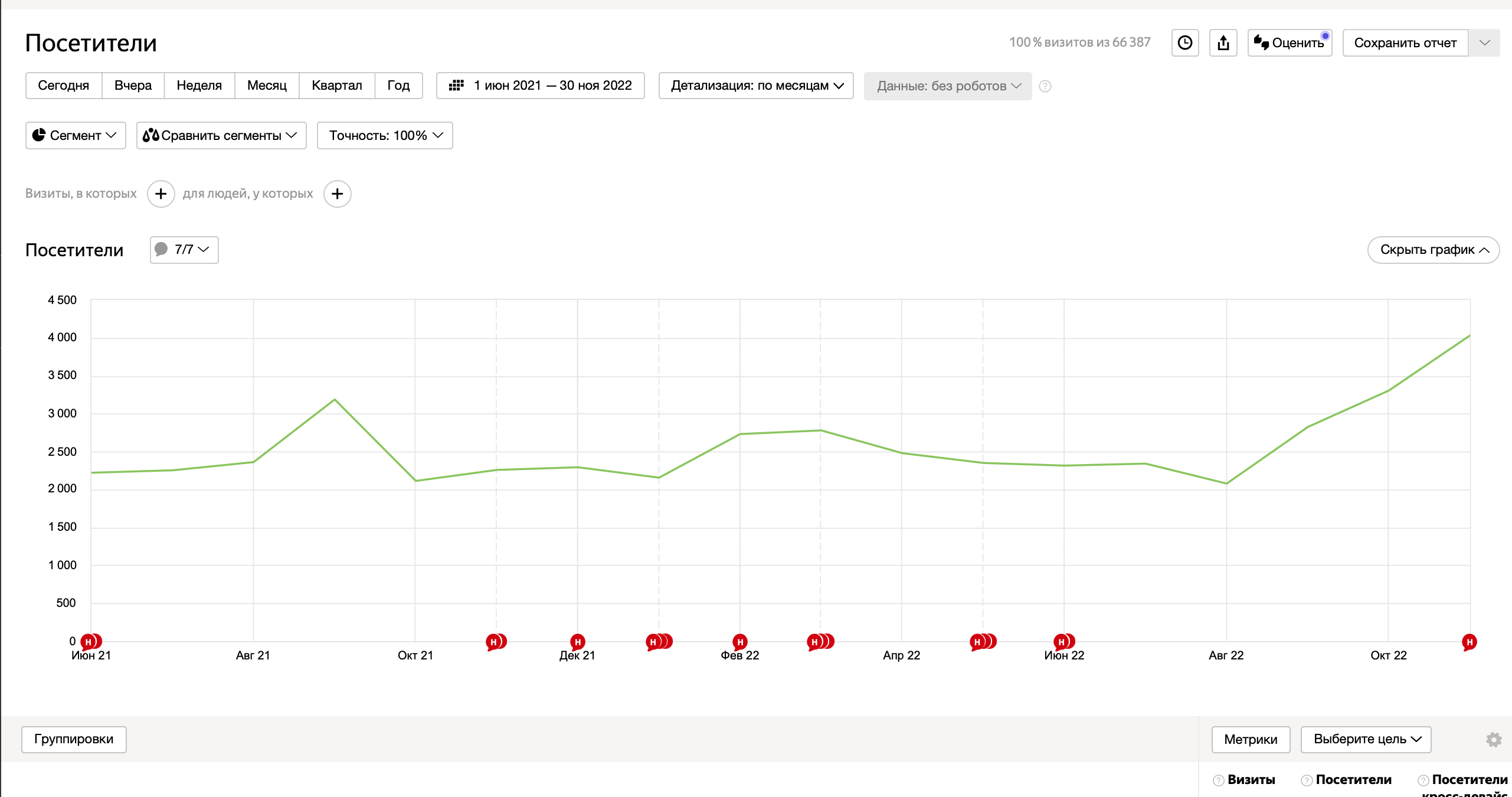
Task: Select the Неделя period tab
Action: pos(199,86)
